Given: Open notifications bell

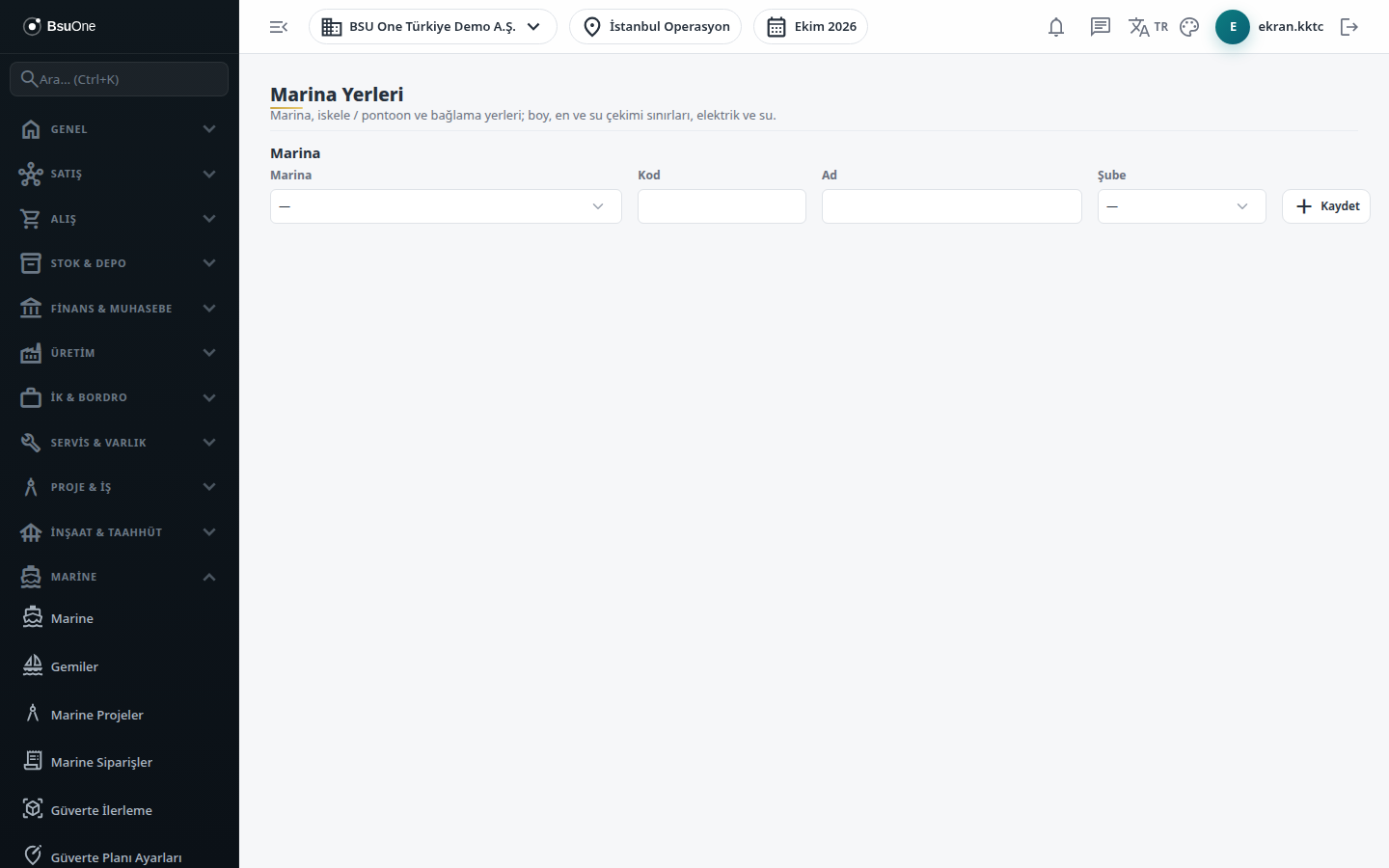Looking at the screenshot, I should coord(1056,27).
